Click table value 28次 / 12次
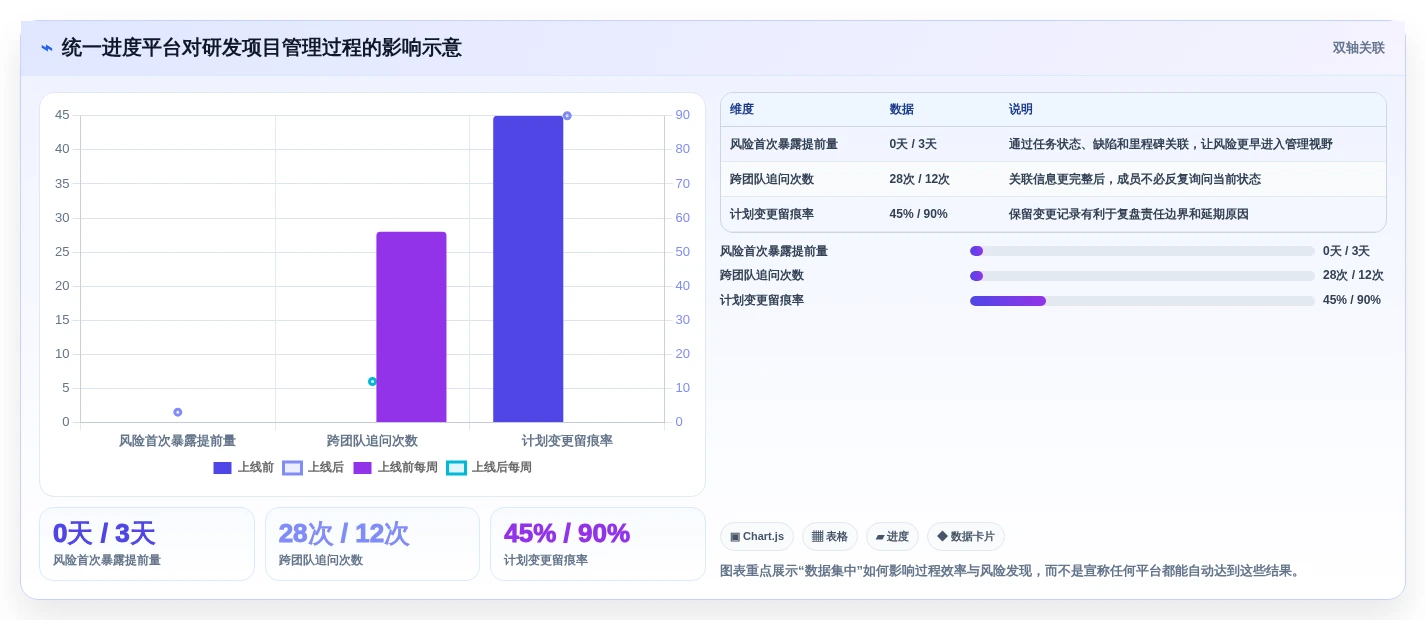This screenshot has height=620, width=1426. point(919,180)
